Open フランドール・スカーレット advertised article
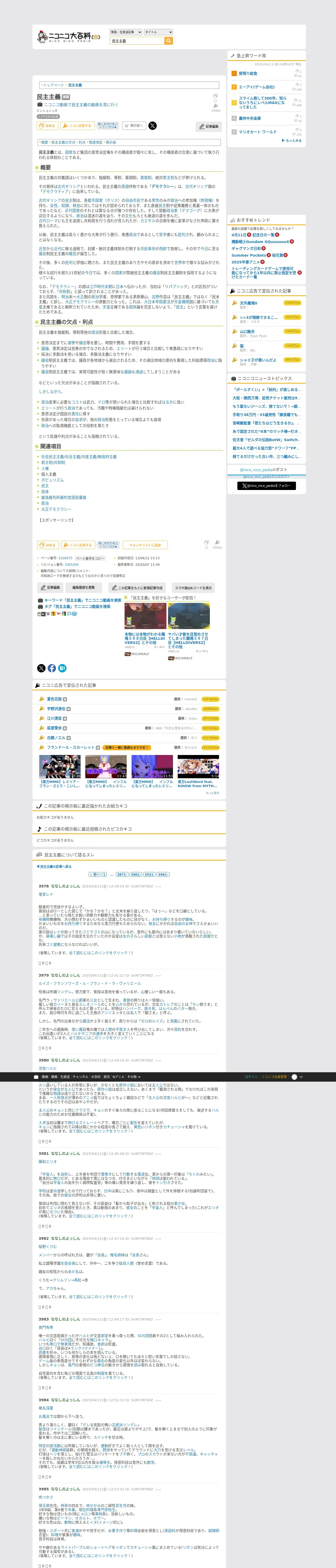The image size is (336, 1568). [x=71, y=747]
